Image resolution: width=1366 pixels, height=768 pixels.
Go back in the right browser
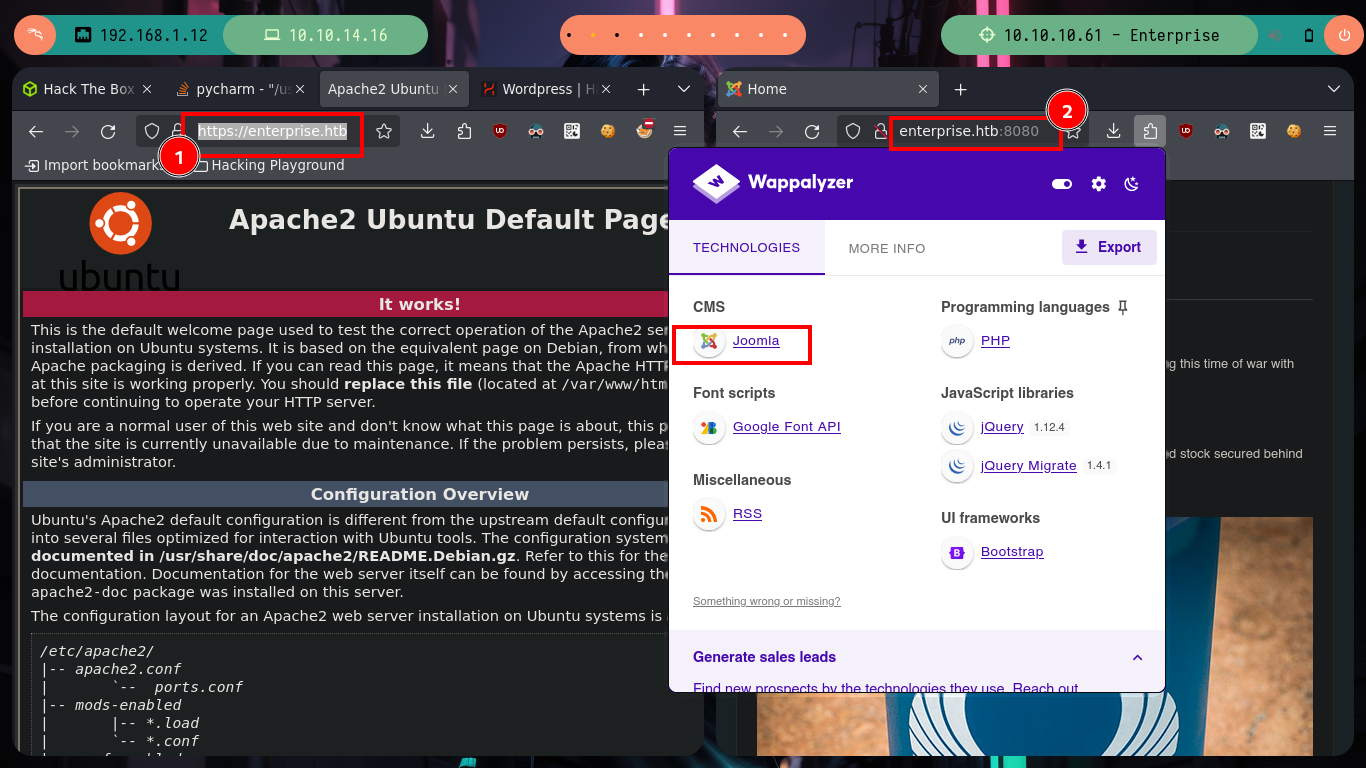740,131
